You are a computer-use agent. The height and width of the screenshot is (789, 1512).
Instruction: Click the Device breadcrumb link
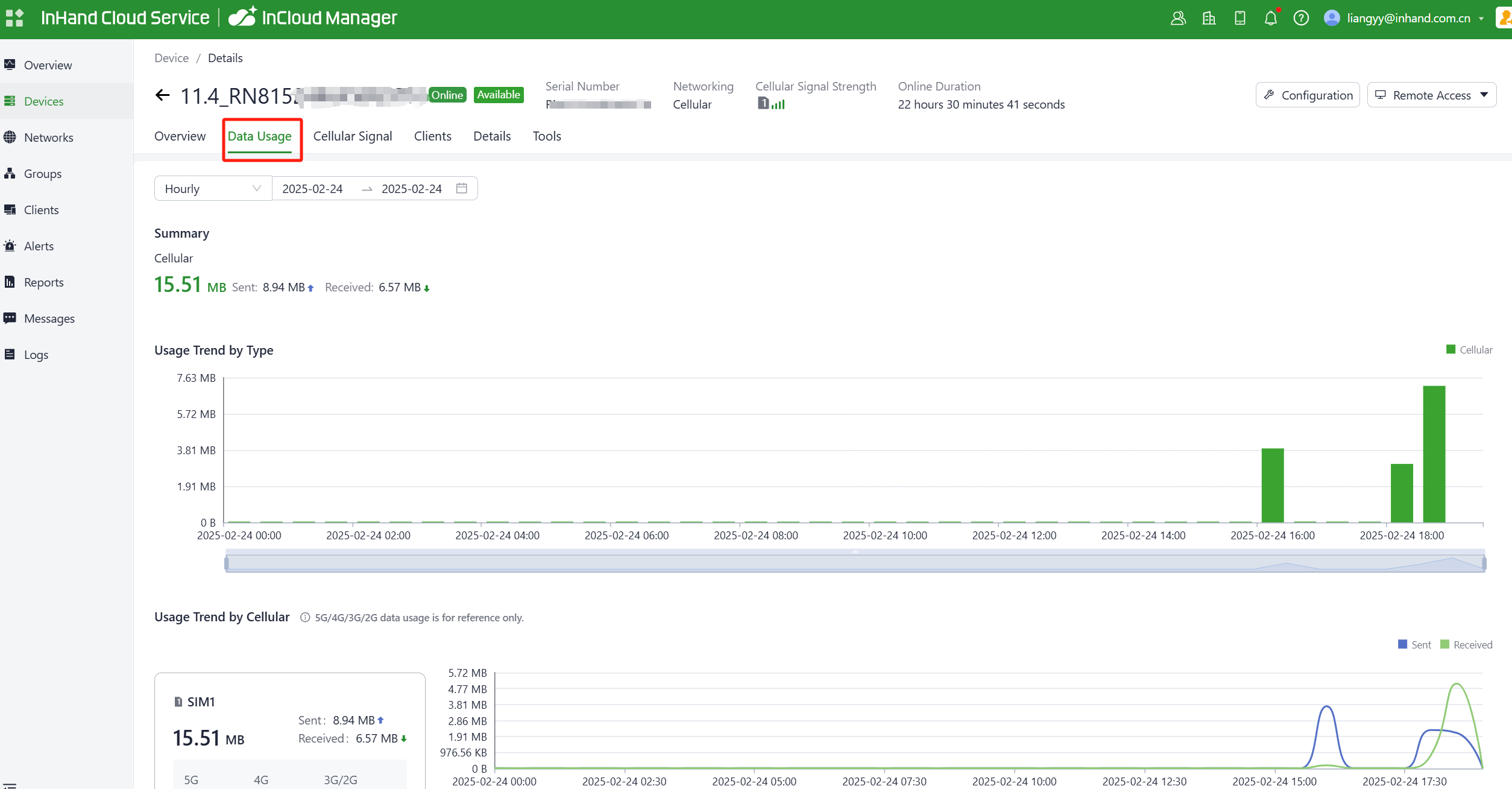(x=171, y=58)
